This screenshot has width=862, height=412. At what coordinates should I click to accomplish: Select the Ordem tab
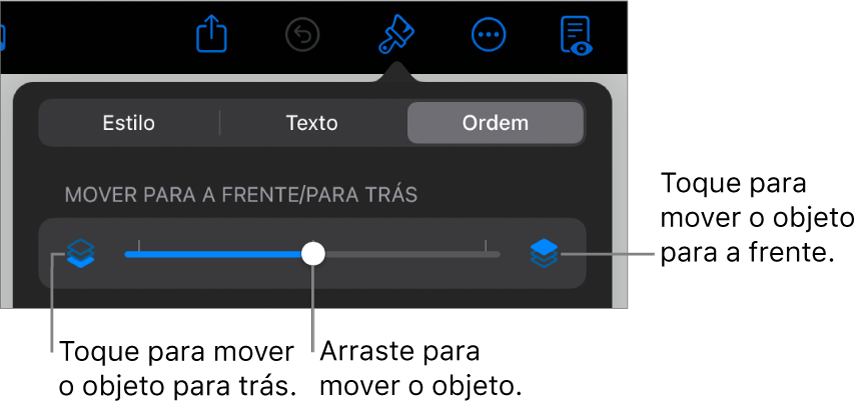tap(495, 123)
